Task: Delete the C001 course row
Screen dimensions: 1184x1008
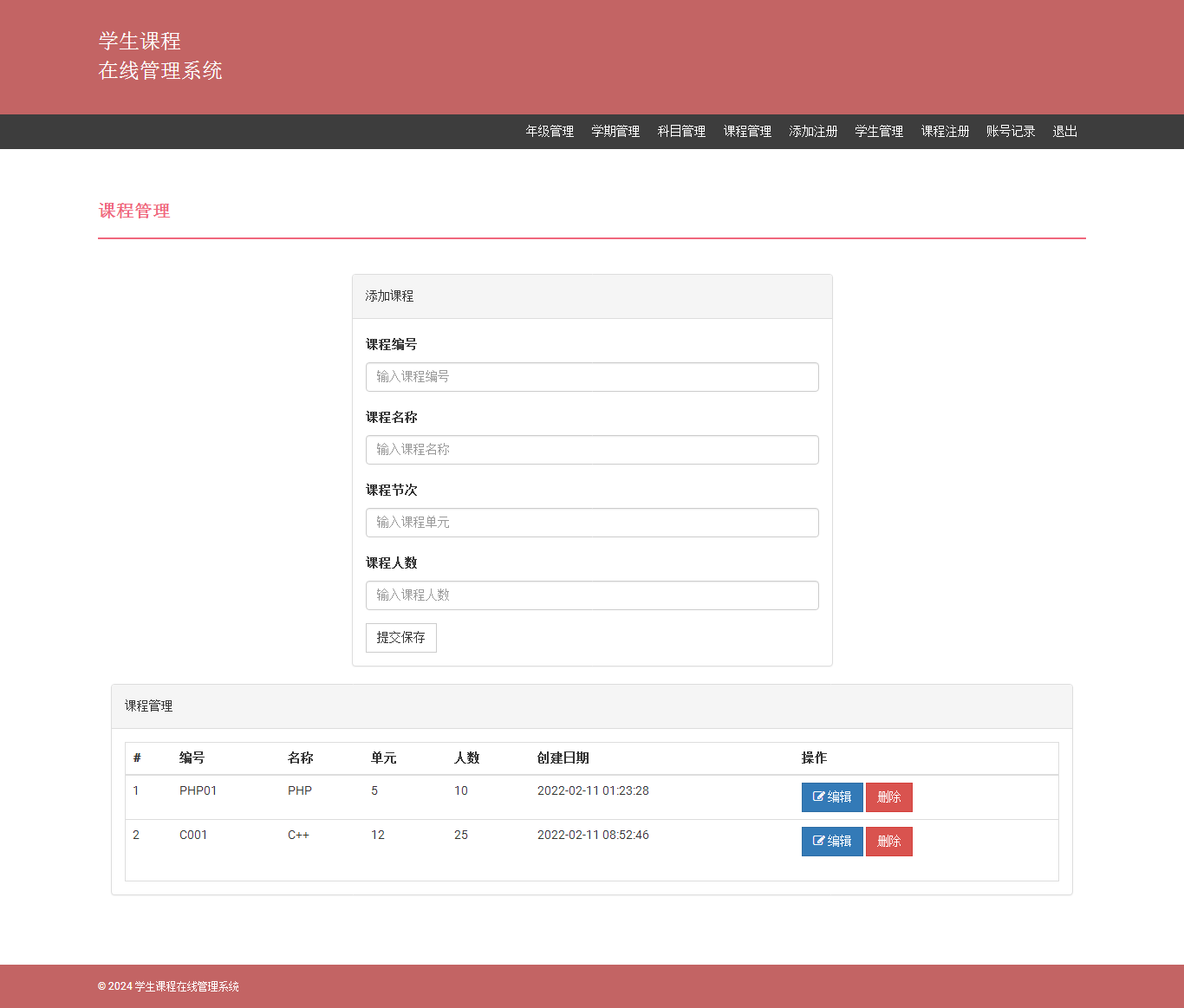Action: [888, 842]
